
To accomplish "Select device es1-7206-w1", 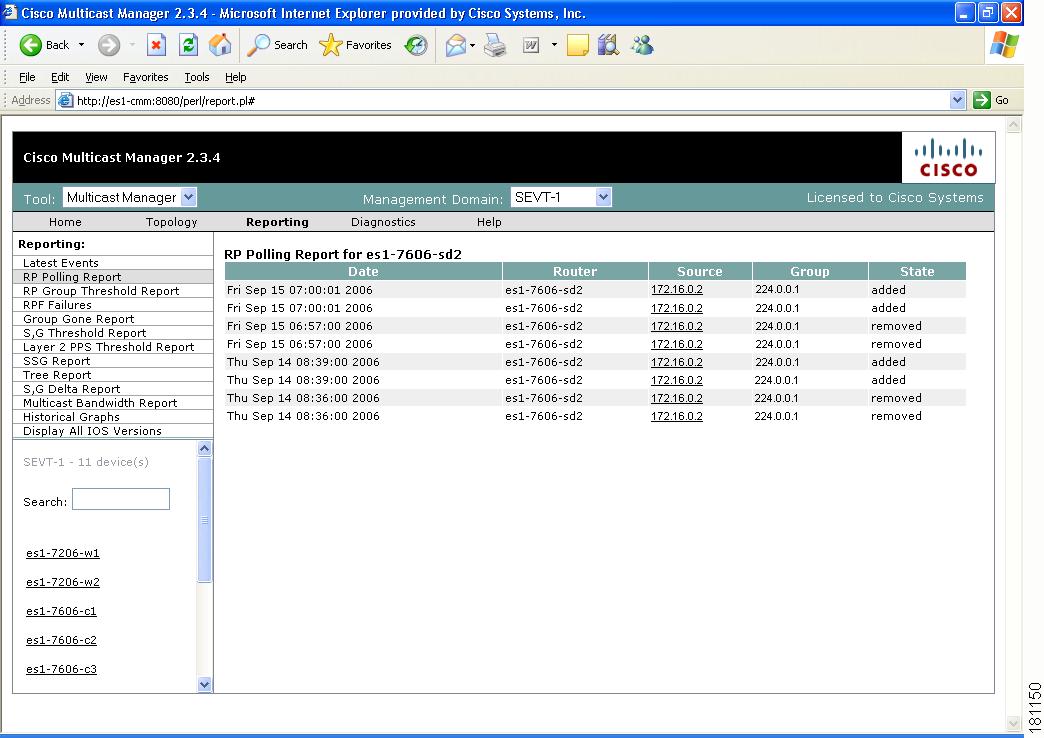I will (63, 553).
